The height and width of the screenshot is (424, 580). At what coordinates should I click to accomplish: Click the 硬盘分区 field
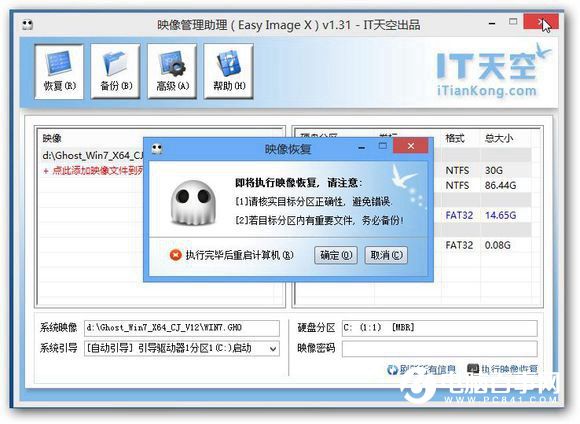pos(439,328)
